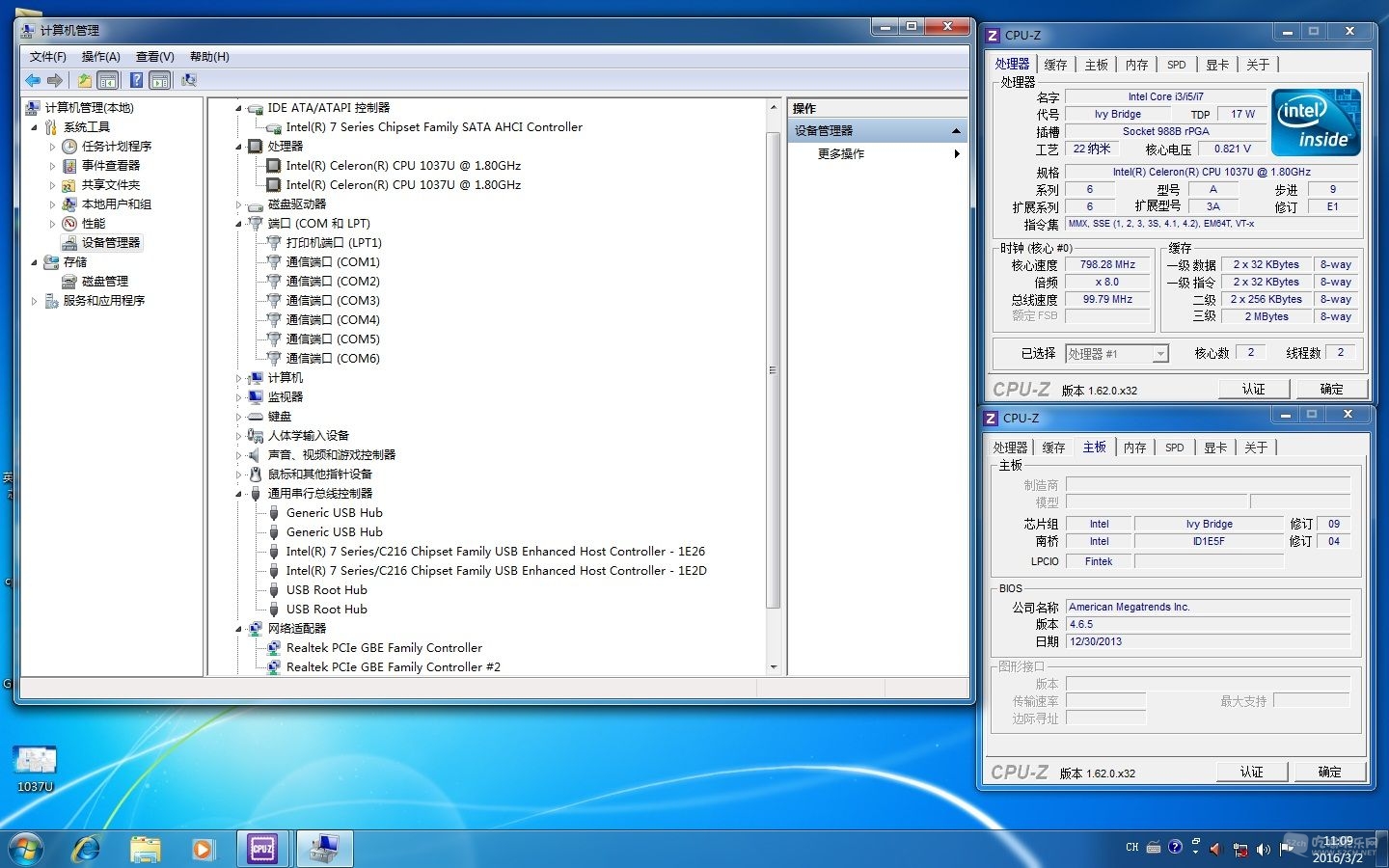Click the Forward arrow in Computer Management toolbar
The height and width of the screenshot is (868, 1389).
click(55, 81)
